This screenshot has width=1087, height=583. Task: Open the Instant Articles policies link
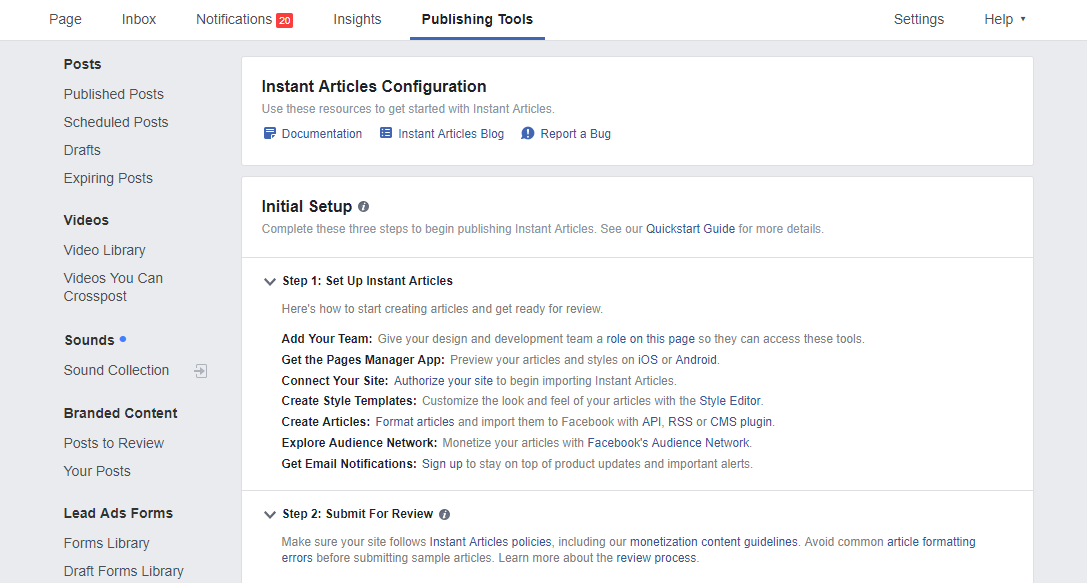click(x=490, y=541)
